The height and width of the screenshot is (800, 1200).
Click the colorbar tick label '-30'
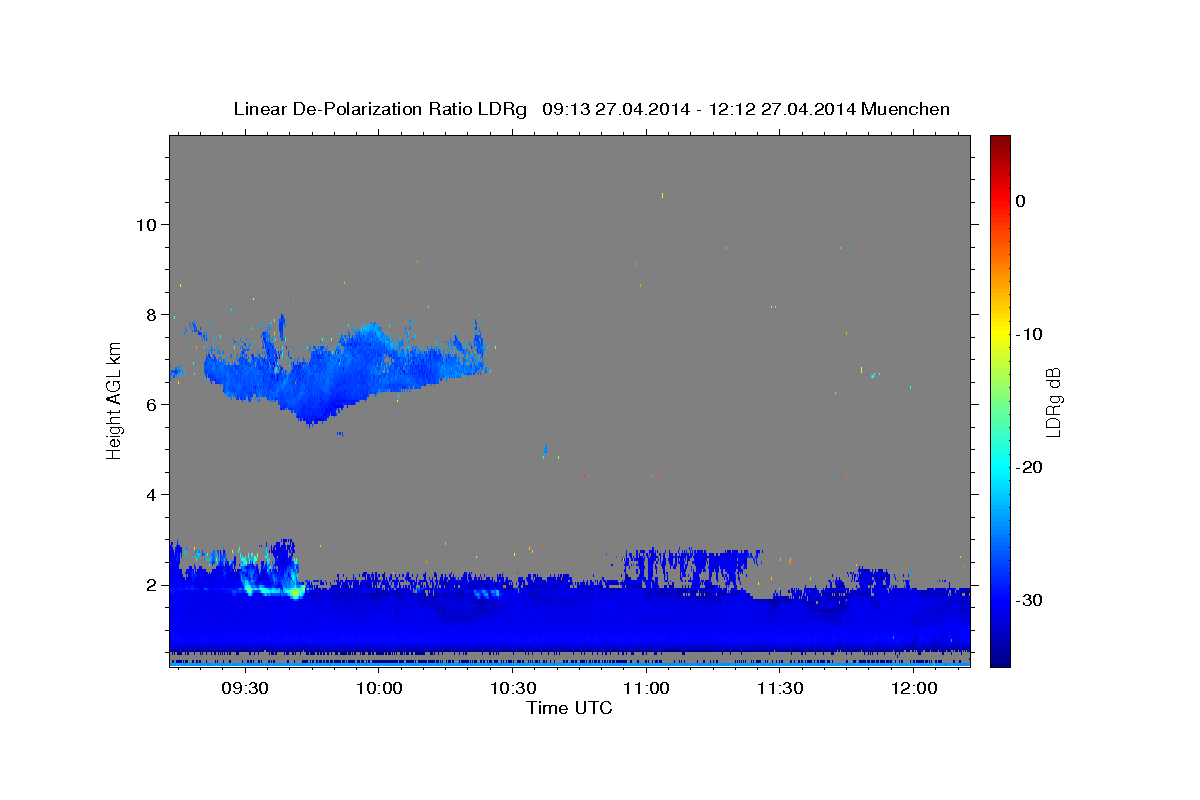point(1029,600)
